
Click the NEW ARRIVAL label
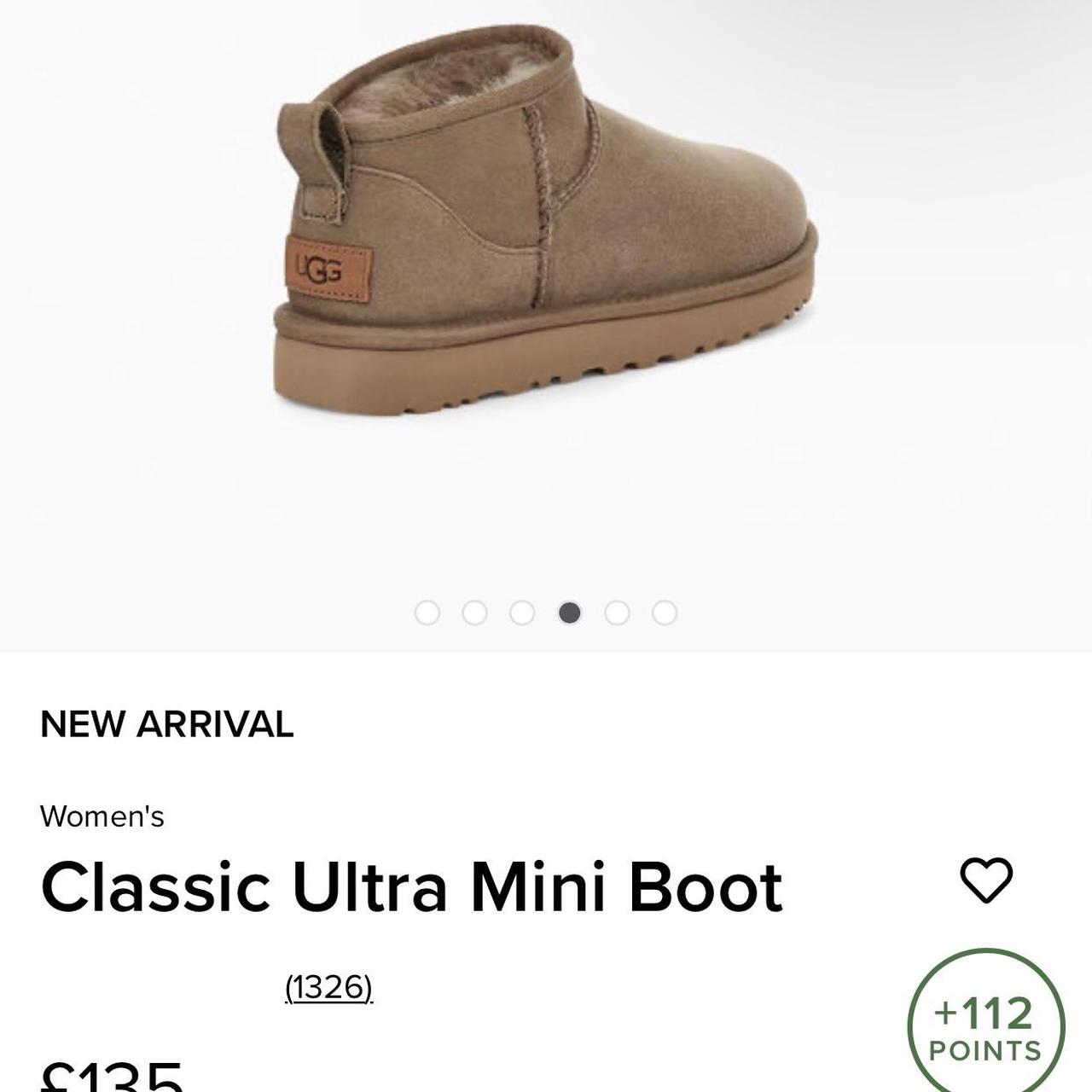pyautogui.click(x=168, y=726)
